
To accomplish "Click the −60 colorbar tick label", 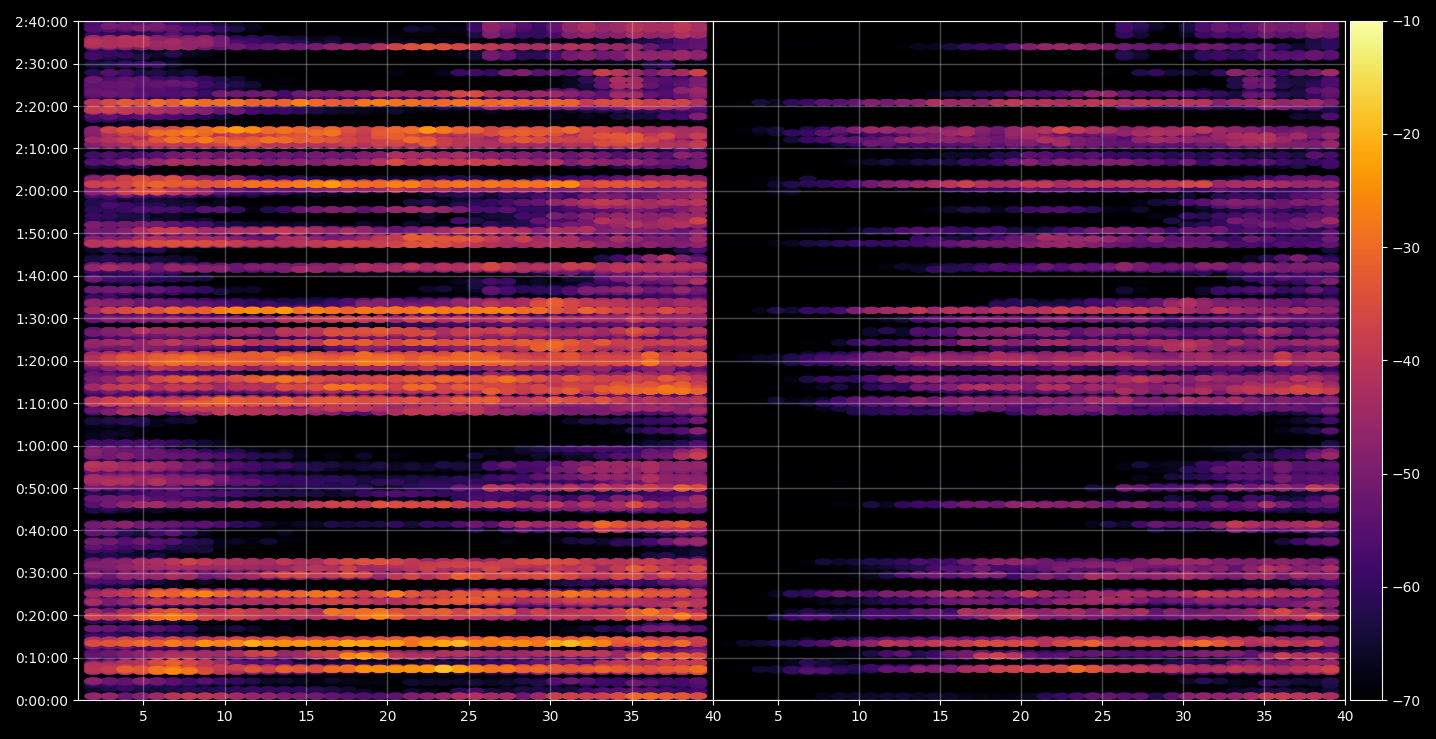I will pos(1406,587).
